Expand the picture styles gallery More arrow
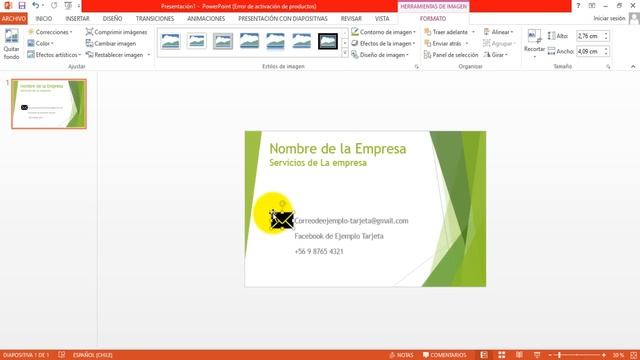The image size is (640, 360). click(345, 53)
